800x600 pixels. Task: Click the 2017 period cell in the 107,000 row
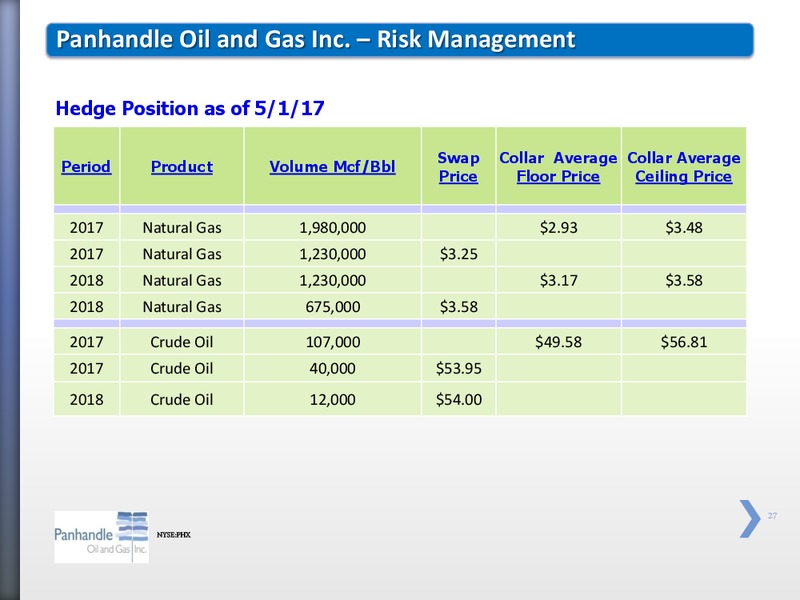pos(86,342)
